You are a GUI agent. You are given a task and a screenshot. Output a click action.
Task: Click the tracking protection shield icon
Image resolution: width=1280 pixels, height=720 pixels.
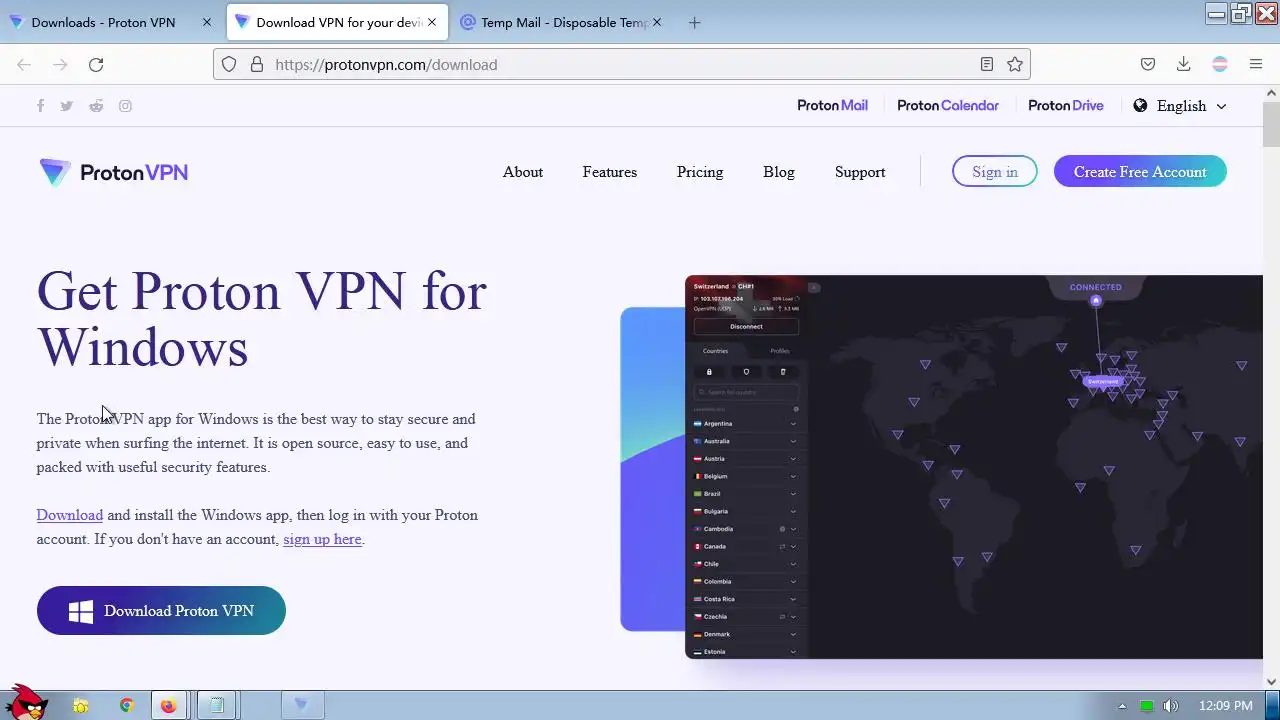[x=229, y=64]
